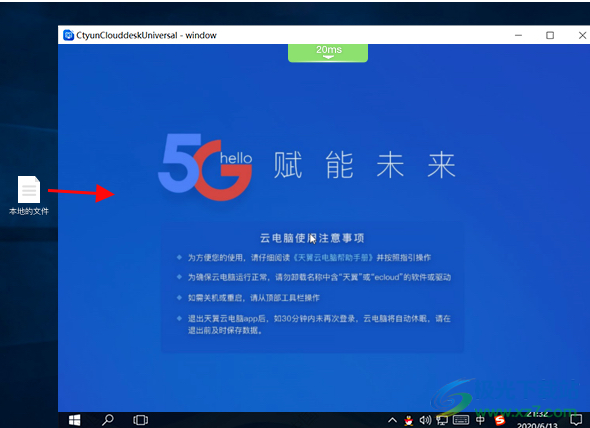Click the 云电脑使用注意事项 heading

click(x=312, y=238)
